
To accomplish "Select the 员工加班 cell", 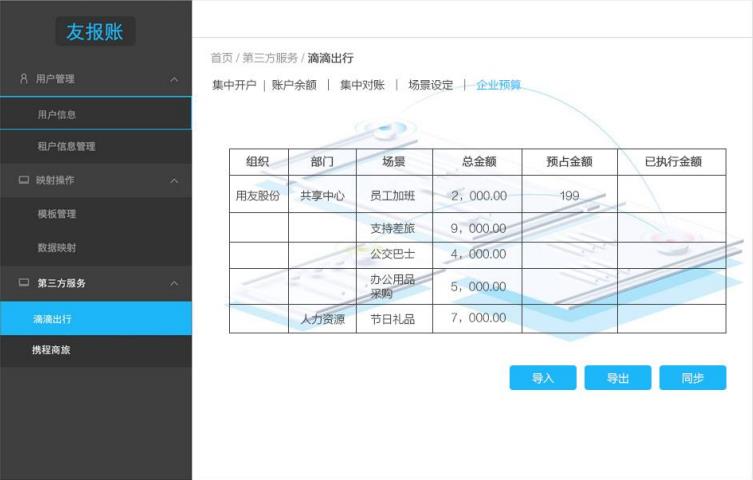I will click(394, 194).
